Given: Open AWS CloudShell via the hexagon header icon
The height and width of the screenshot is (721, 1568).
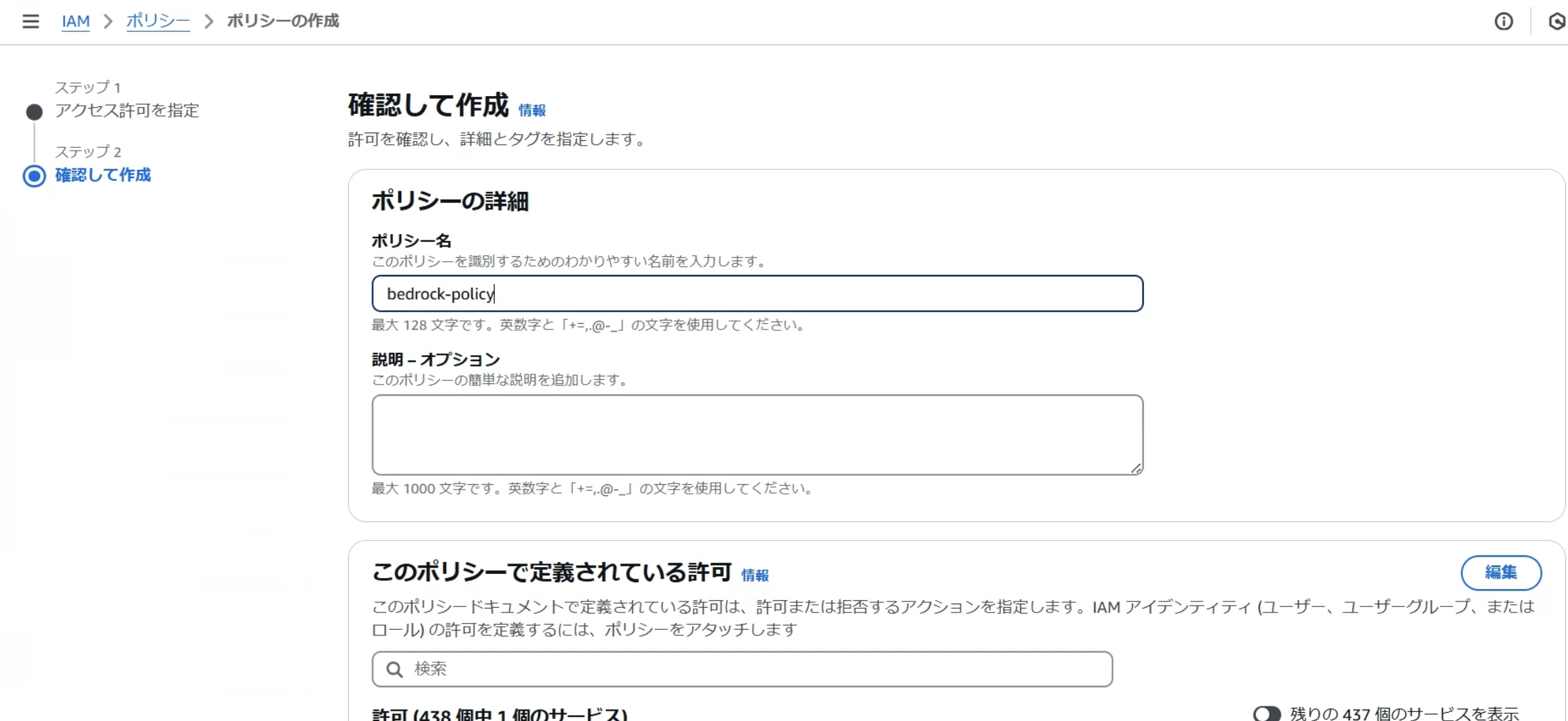Looking at the screenshot, I should [x=1557, y=22].
